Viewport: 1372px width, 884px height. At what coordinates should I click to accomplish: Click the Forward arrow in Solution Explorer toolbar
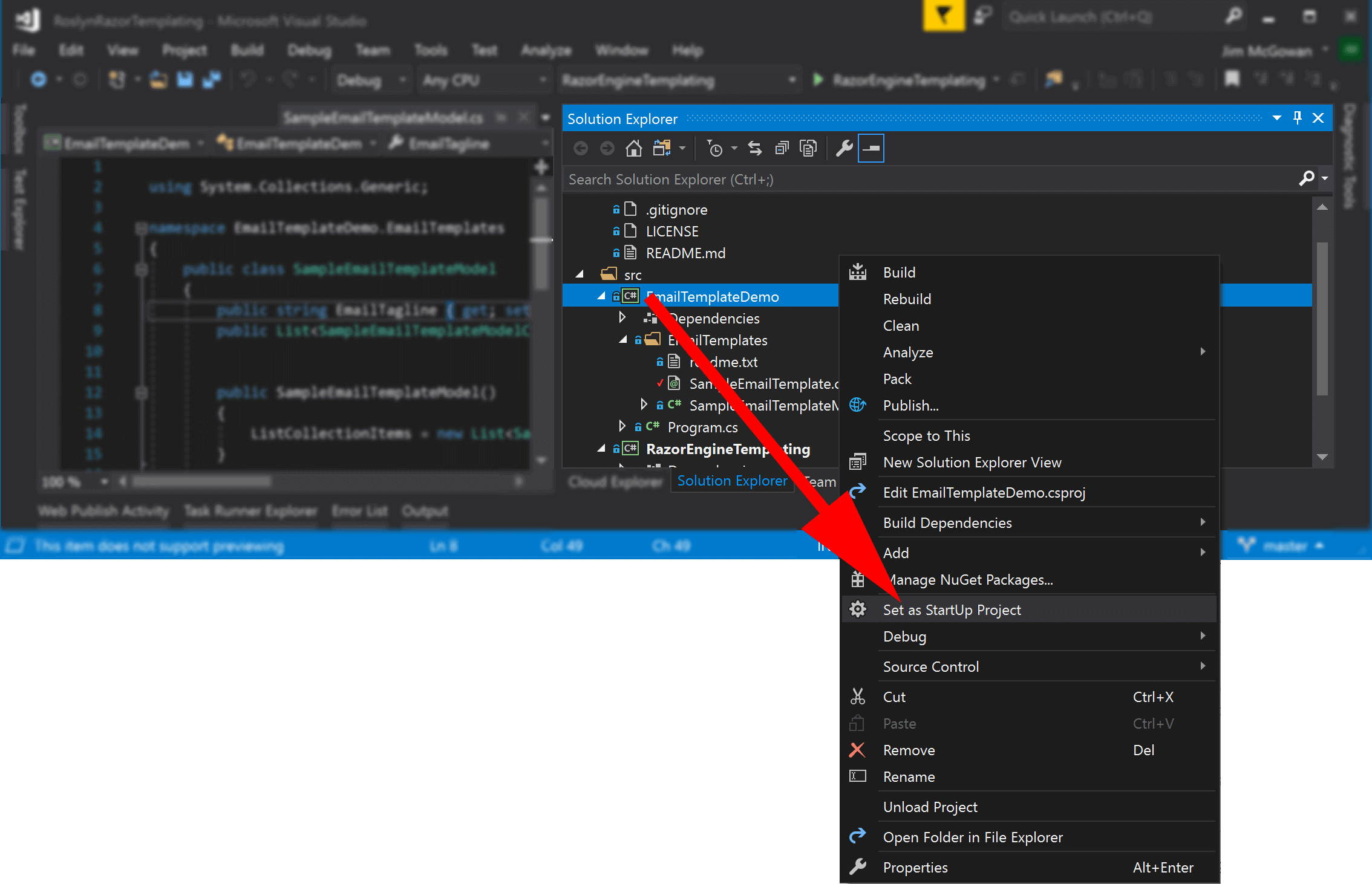coord(607,149)
